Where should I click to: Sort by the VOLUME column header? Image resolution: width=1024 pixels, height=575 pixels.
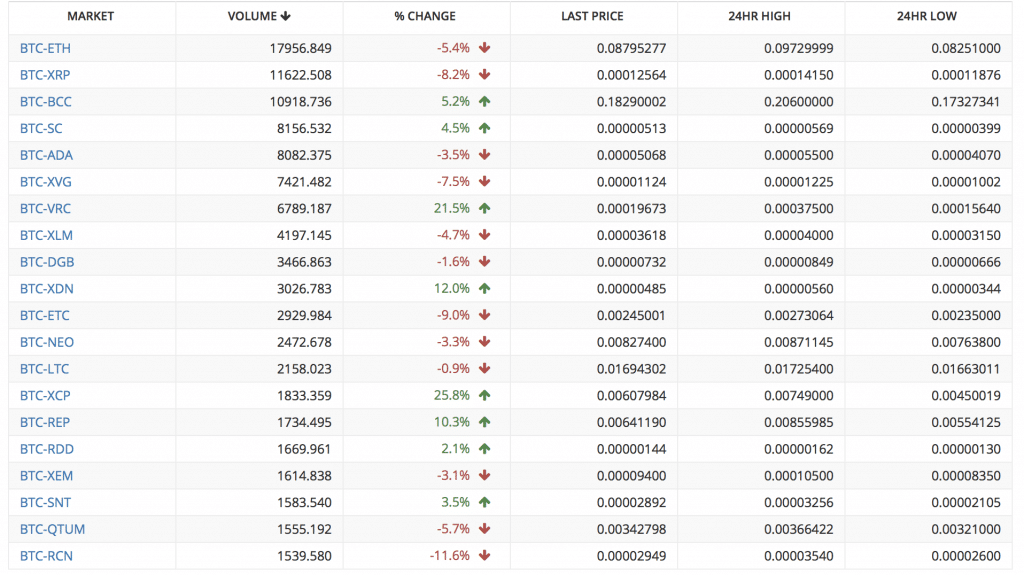[259, 16]
